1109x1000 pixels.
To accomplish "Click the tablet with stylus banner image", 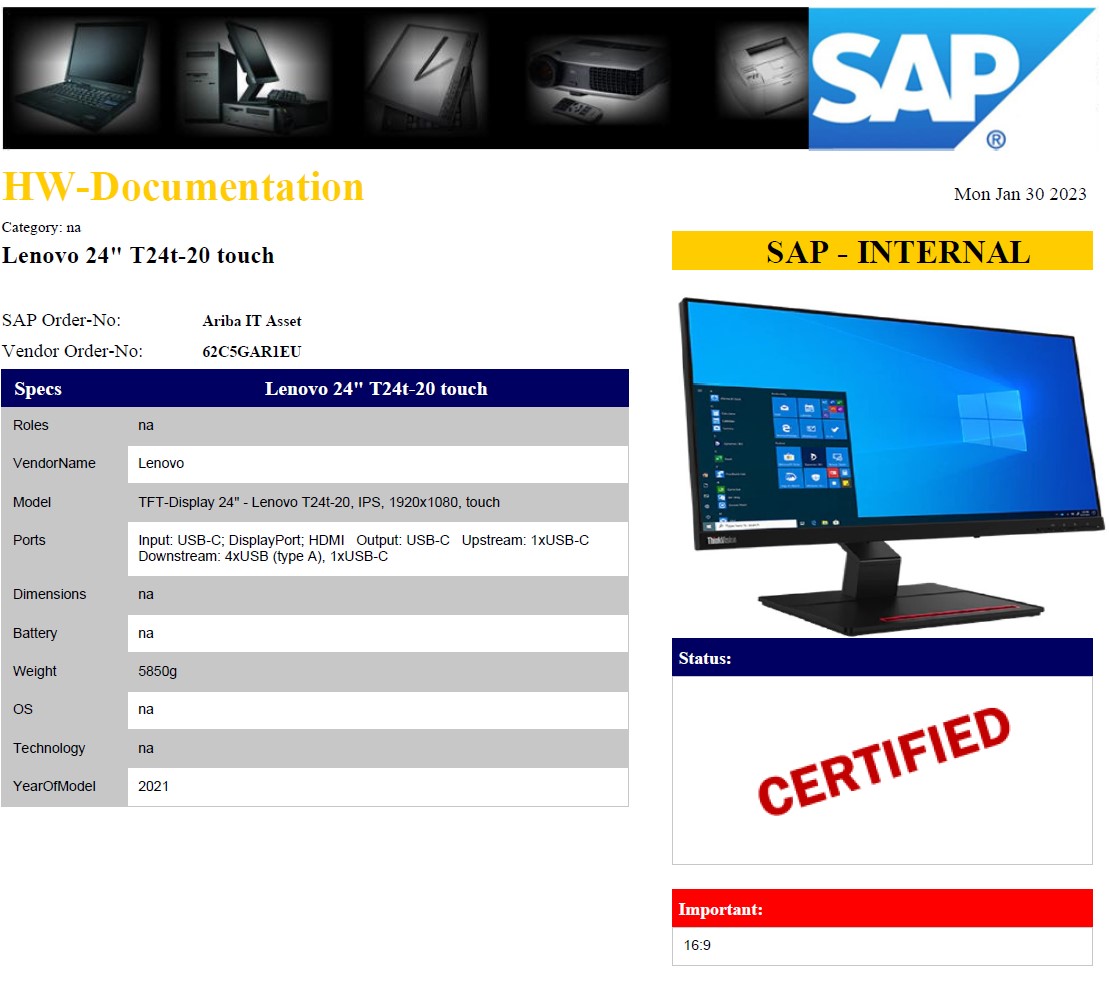I will (427, 78).
